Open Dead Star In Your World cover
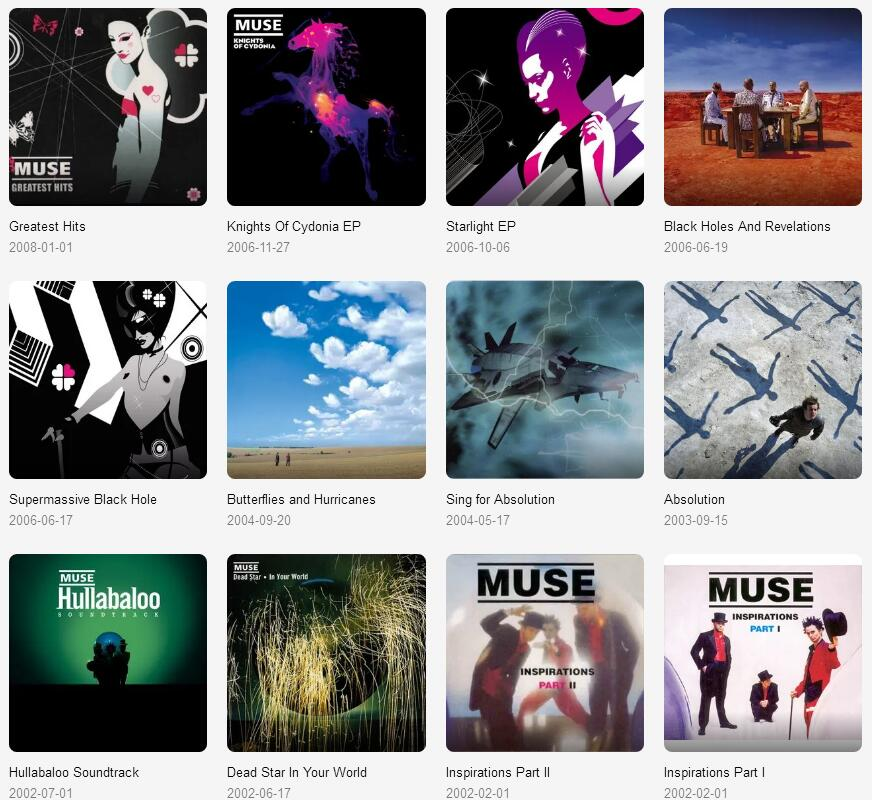The image size is (872, 800). [x=326, y=653]
